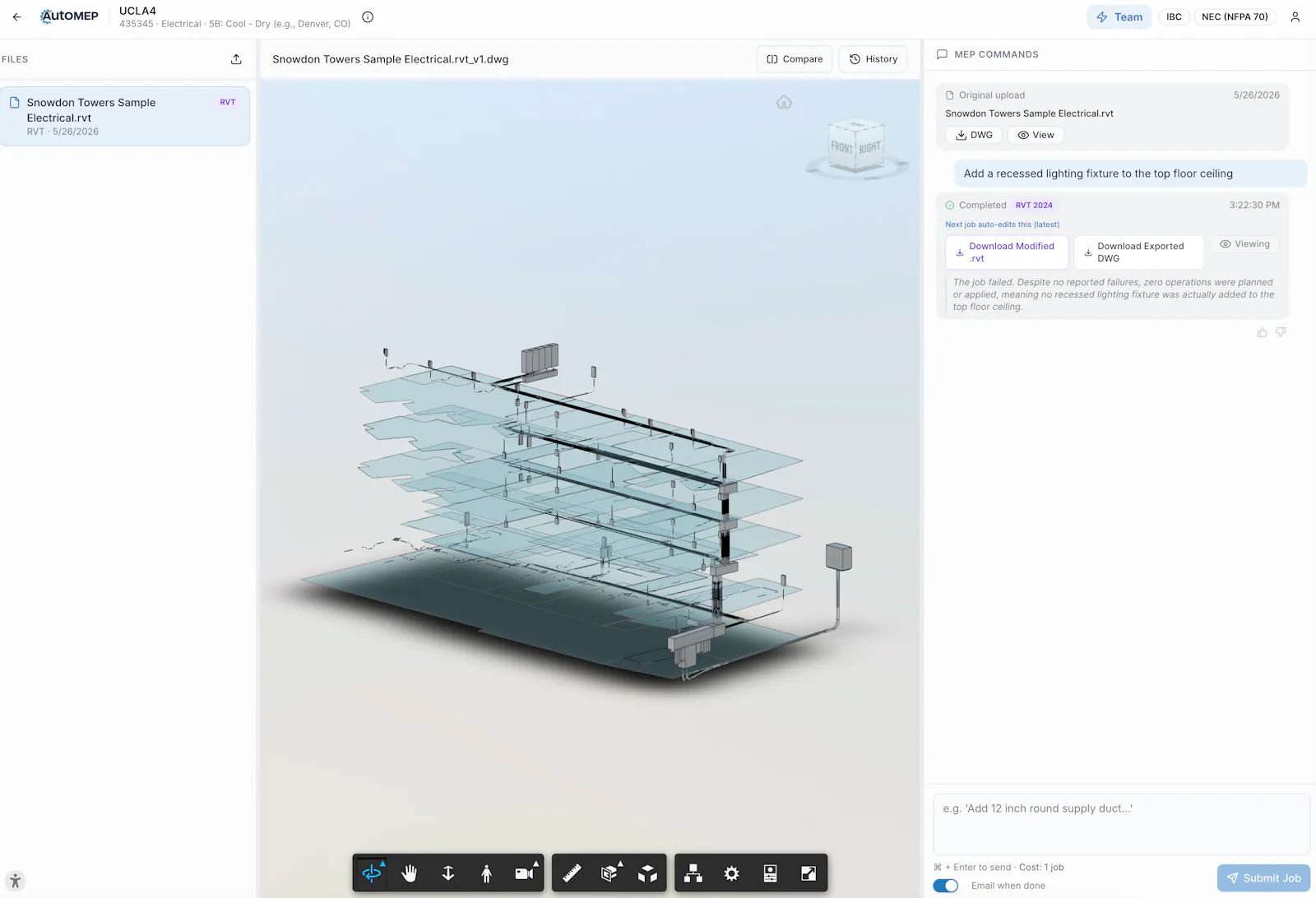The image size is (1316, 898).
Task: Give thumbs down feedback on the job
Action: point(1281,332)
